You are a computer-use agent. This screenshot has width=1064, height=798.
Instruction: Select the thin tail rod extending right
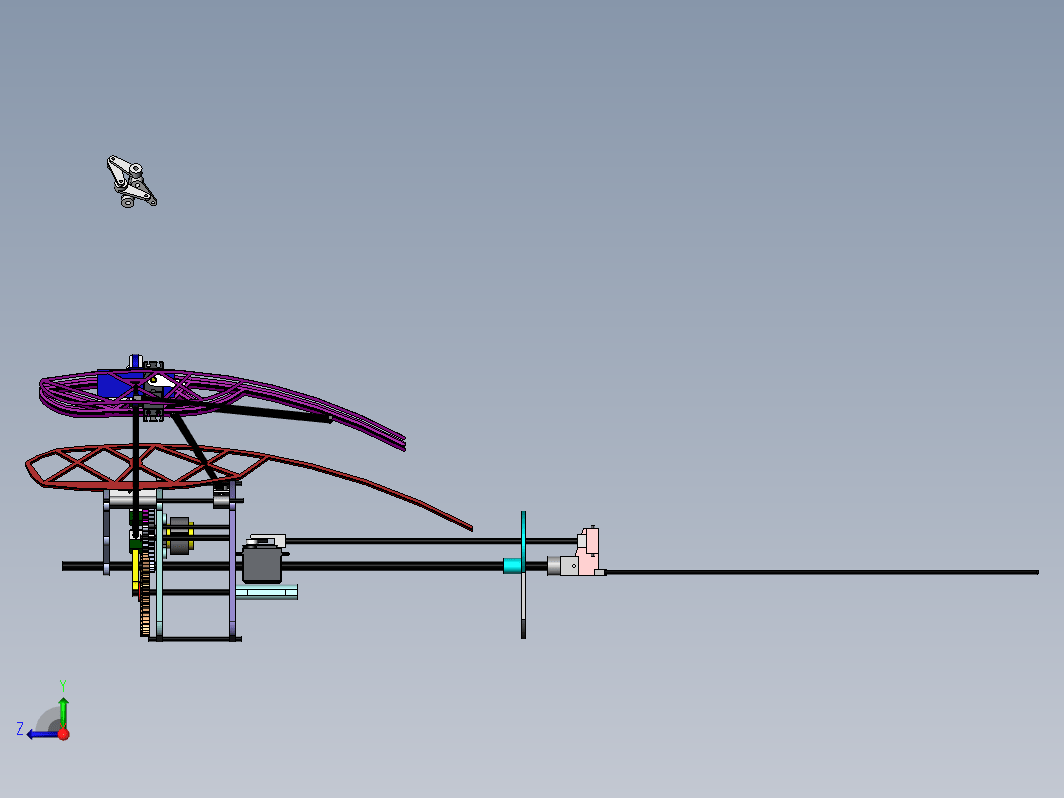(822, 573)
